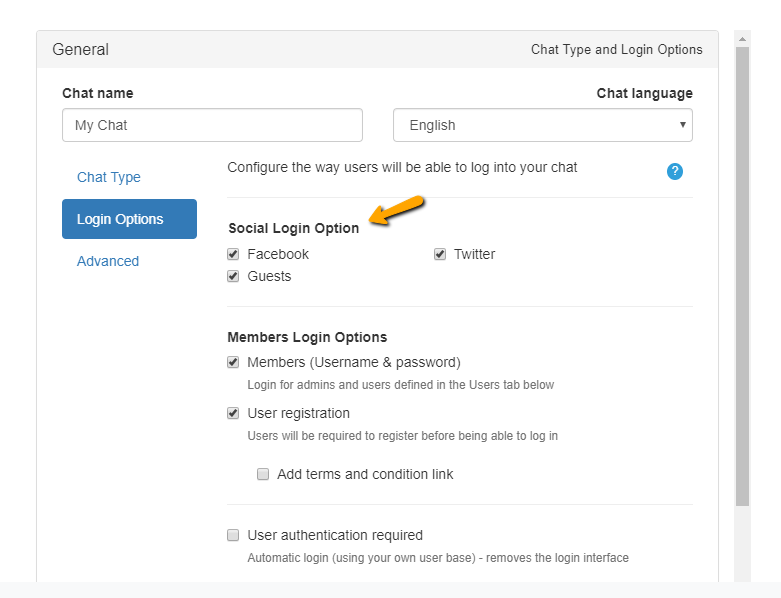Click the Chat language label
The height and width of the screenshot is (598, 781).
click(x=644, y=93)
